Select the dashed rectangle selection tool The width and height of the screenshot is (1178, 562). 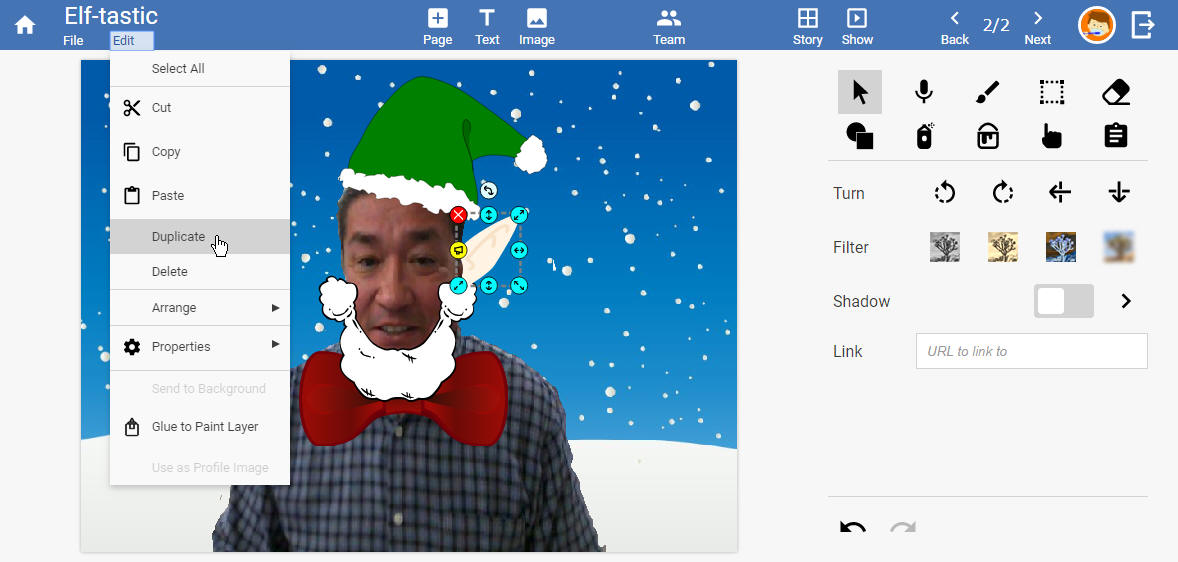pos(1052,92)
